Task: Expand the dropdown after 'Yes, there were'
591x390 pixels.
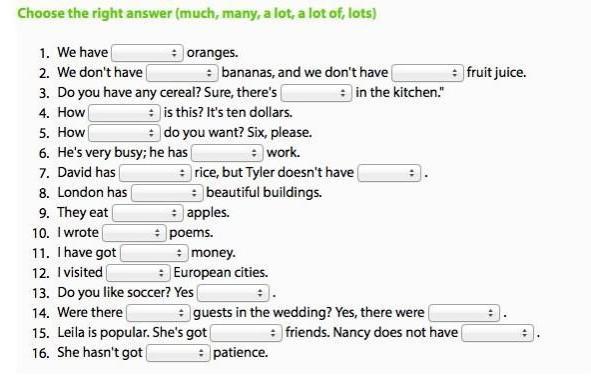Action: pyautogui.click(x=464, y=313)
